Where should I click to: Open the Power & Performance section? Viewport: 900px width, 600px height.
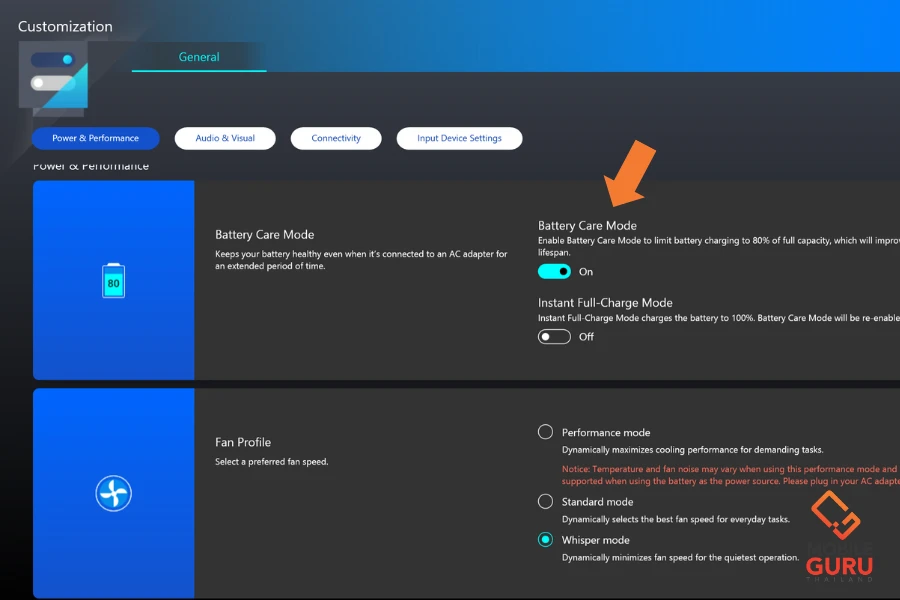[x=95, y=138]
